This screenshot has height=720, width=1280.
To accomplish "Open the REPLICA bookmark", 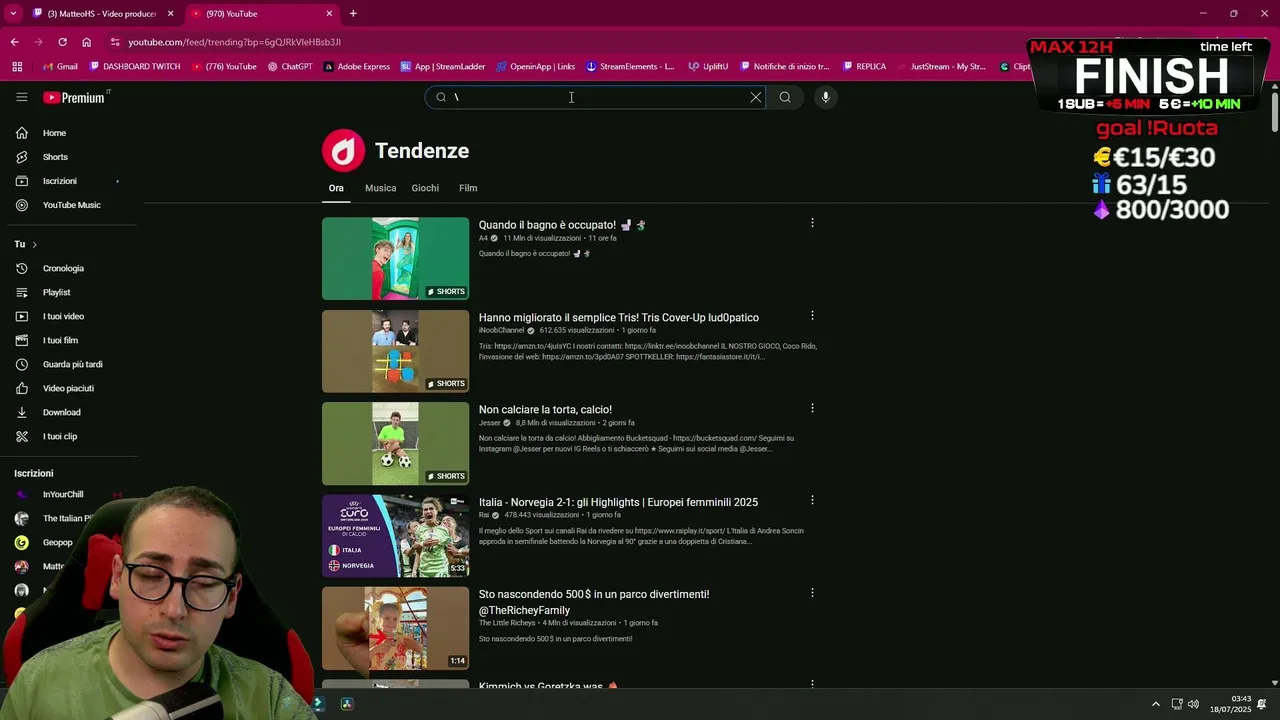I will click(x=864, y=67).
